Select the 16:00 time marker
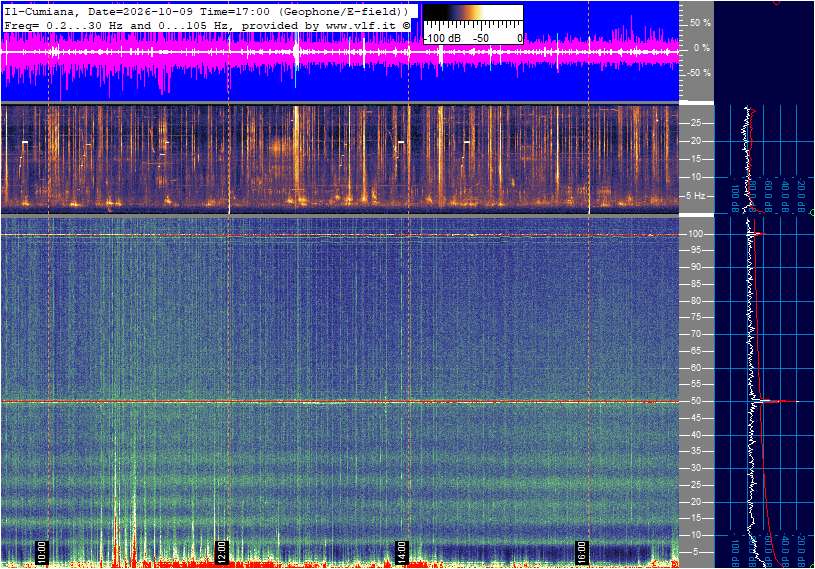The height and width of the screenshot is (569, 815). coord(581,552)
